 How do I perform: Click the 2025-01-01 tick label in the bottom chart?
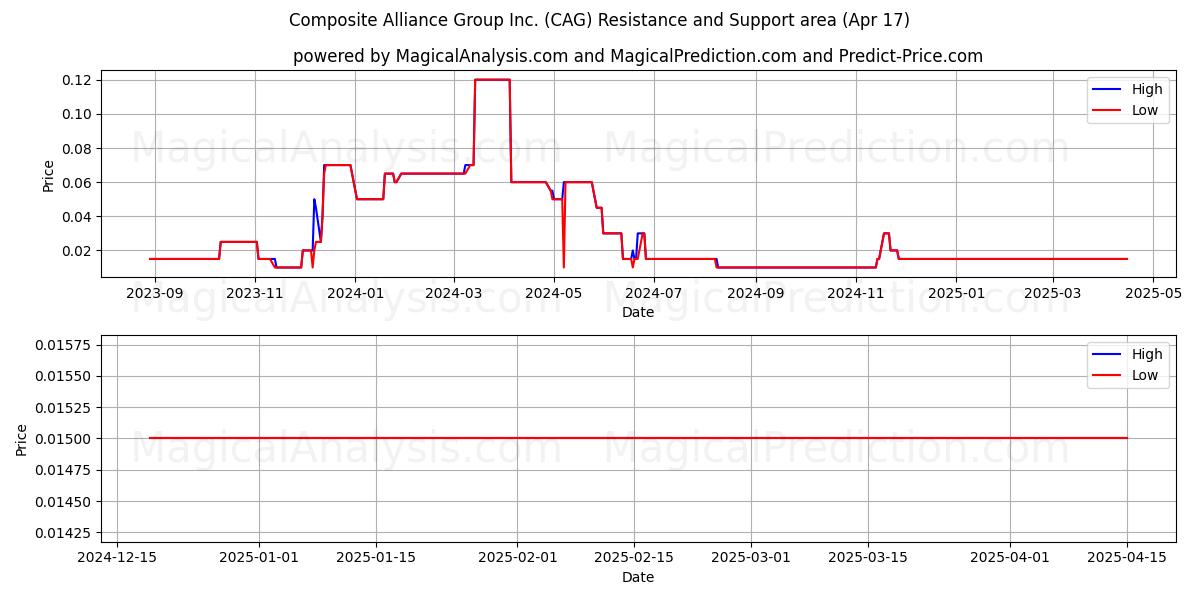[x=259, y=558]
